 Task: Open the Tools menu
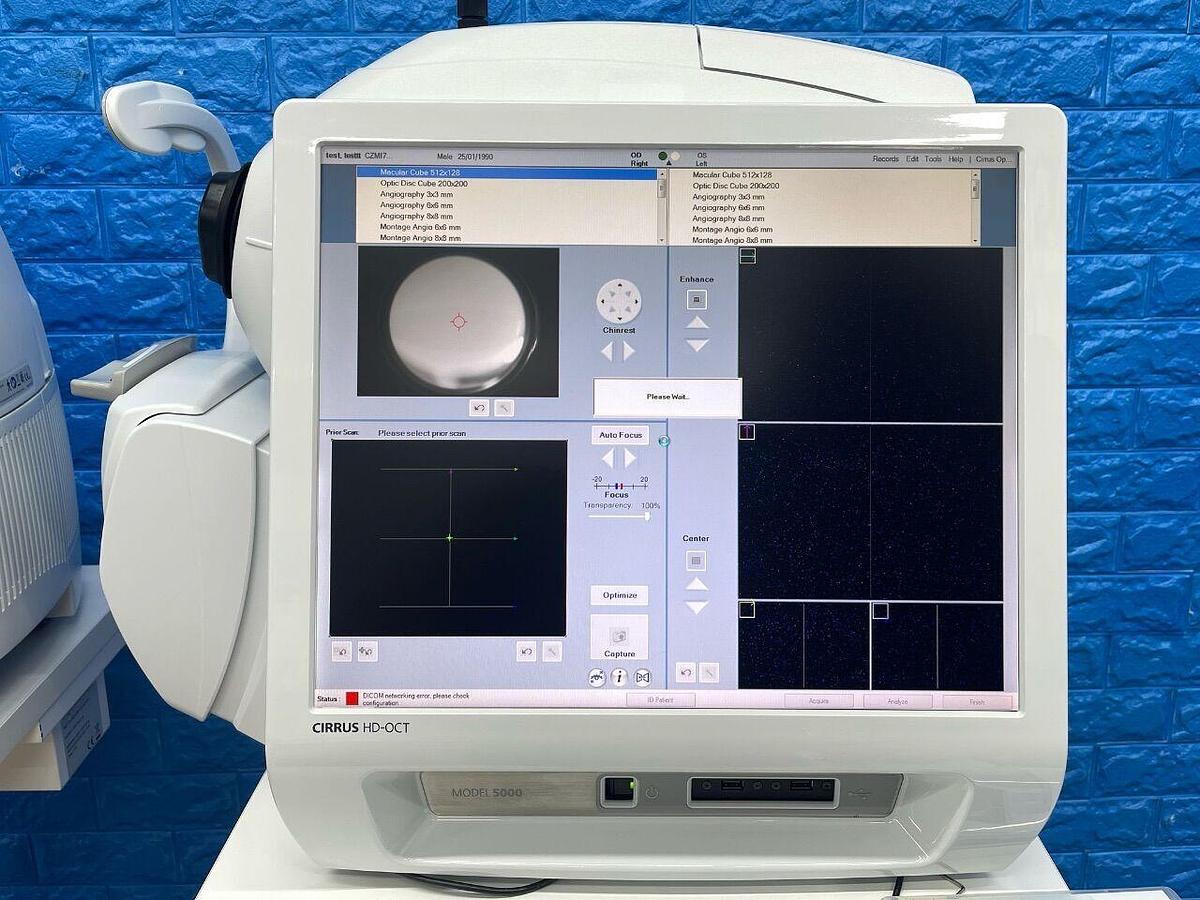point(933,159)
